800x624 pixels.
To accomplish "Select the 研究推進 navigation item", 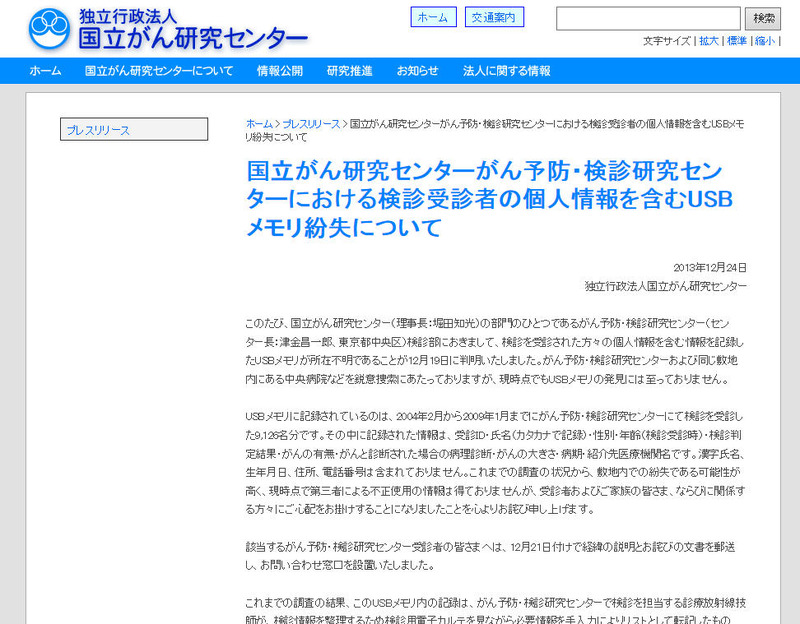I will click(x=350, y=71).
